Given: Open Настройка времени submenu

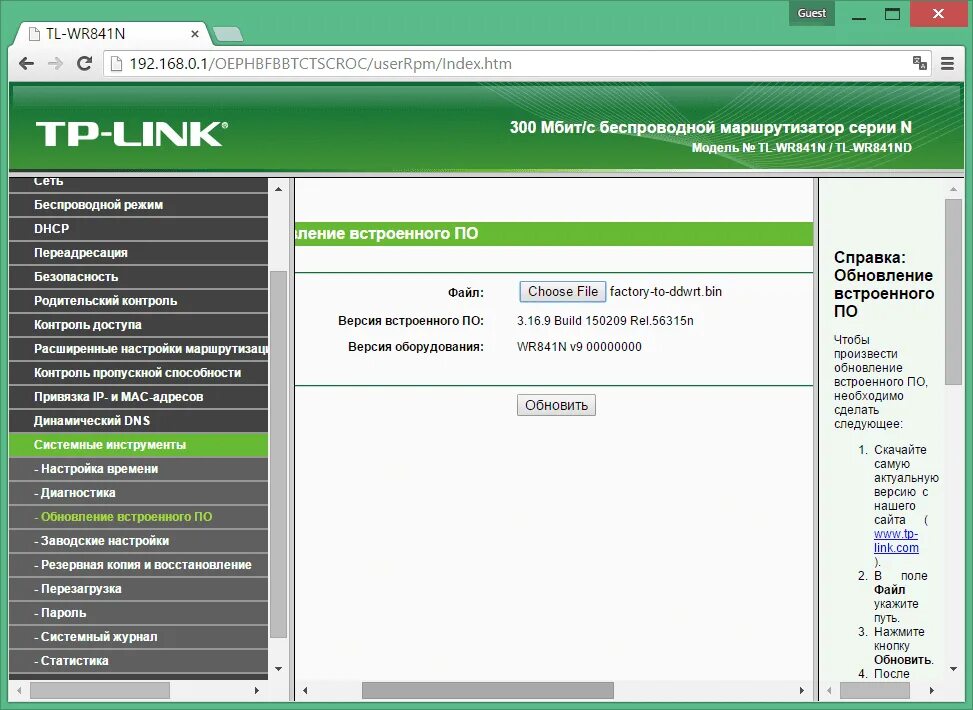Looking at the screenshot, I should tap(138, 469).
